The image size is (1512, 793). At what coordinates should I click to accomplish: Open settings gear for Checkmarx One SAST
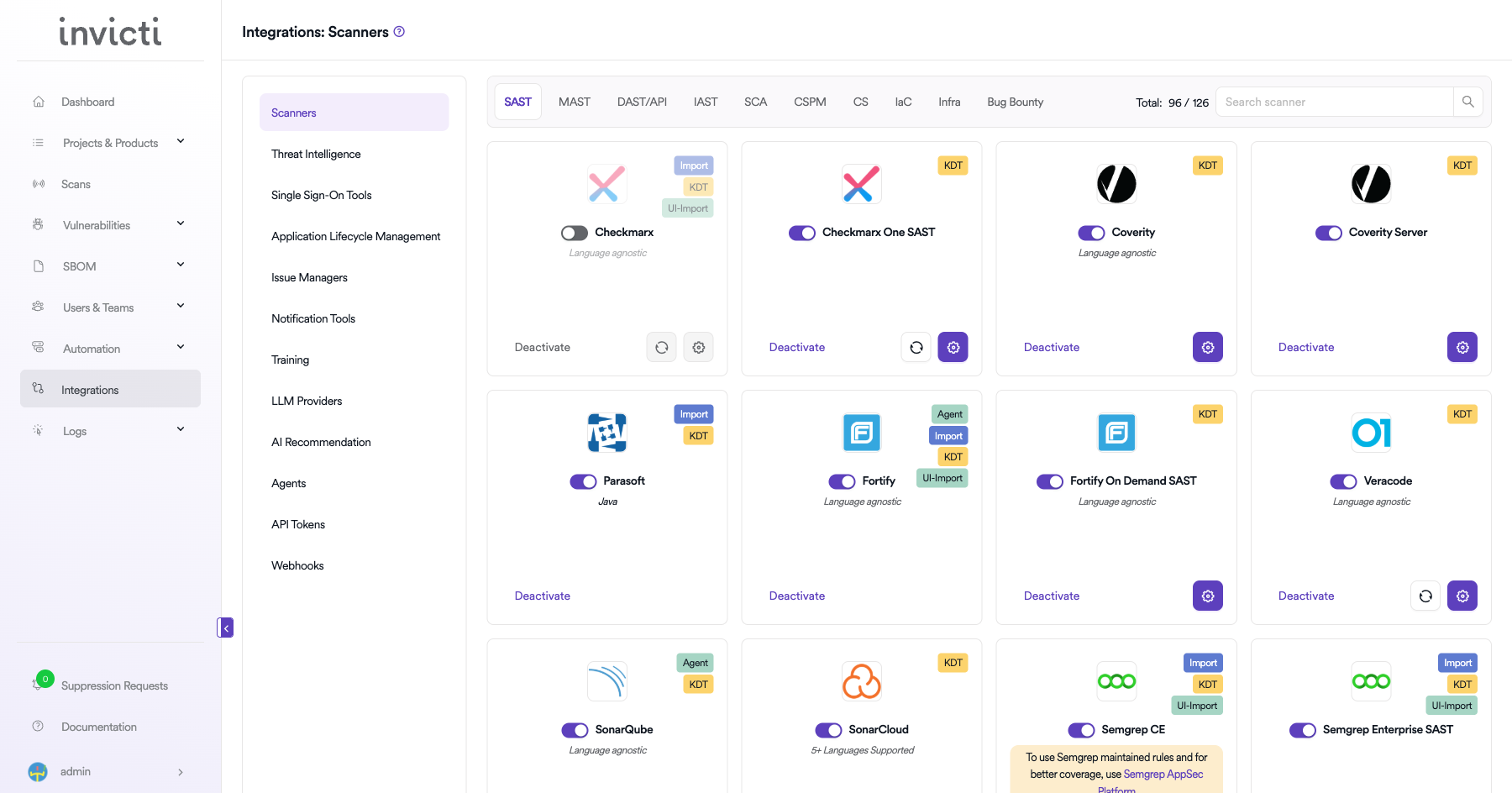pyautogui.click(x=953, y=347)
